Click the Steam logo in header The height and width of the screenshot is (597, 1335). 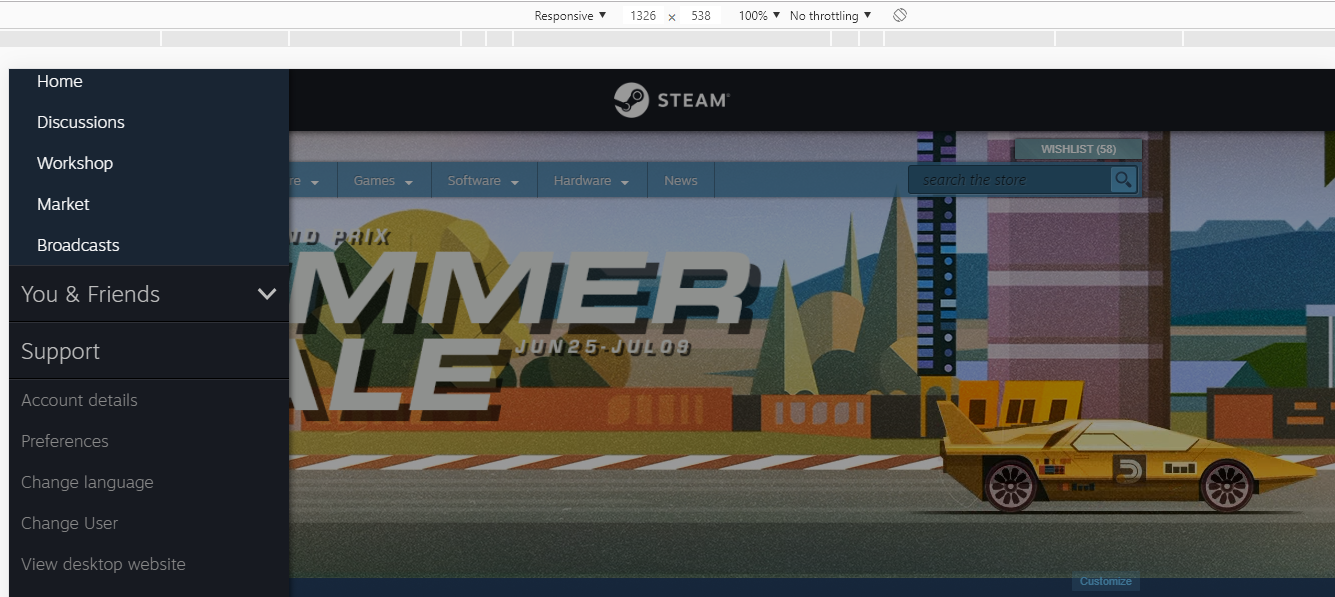(671, 100)
